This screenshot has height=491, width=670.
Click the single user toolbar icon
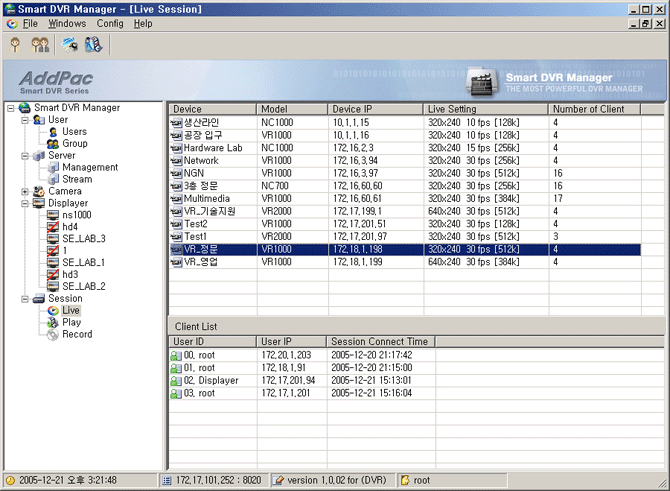(15, 44)
